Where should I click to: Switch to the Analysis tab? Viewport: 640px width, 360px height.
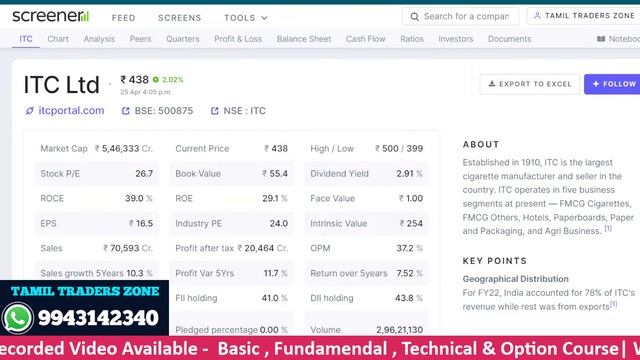click(x=99, y=39)
